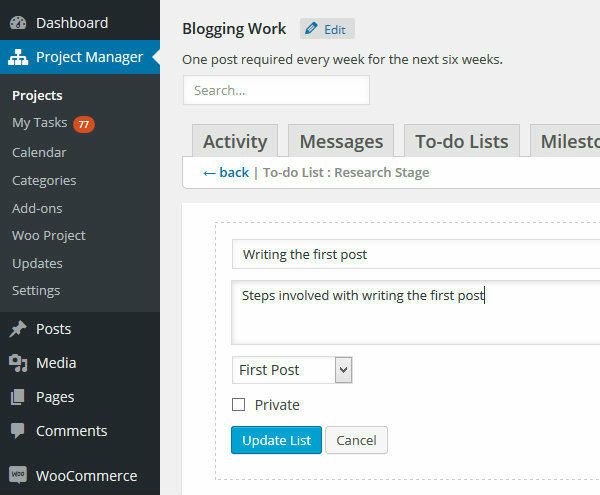Go to Calendar in the sidebar

[39, 152]
